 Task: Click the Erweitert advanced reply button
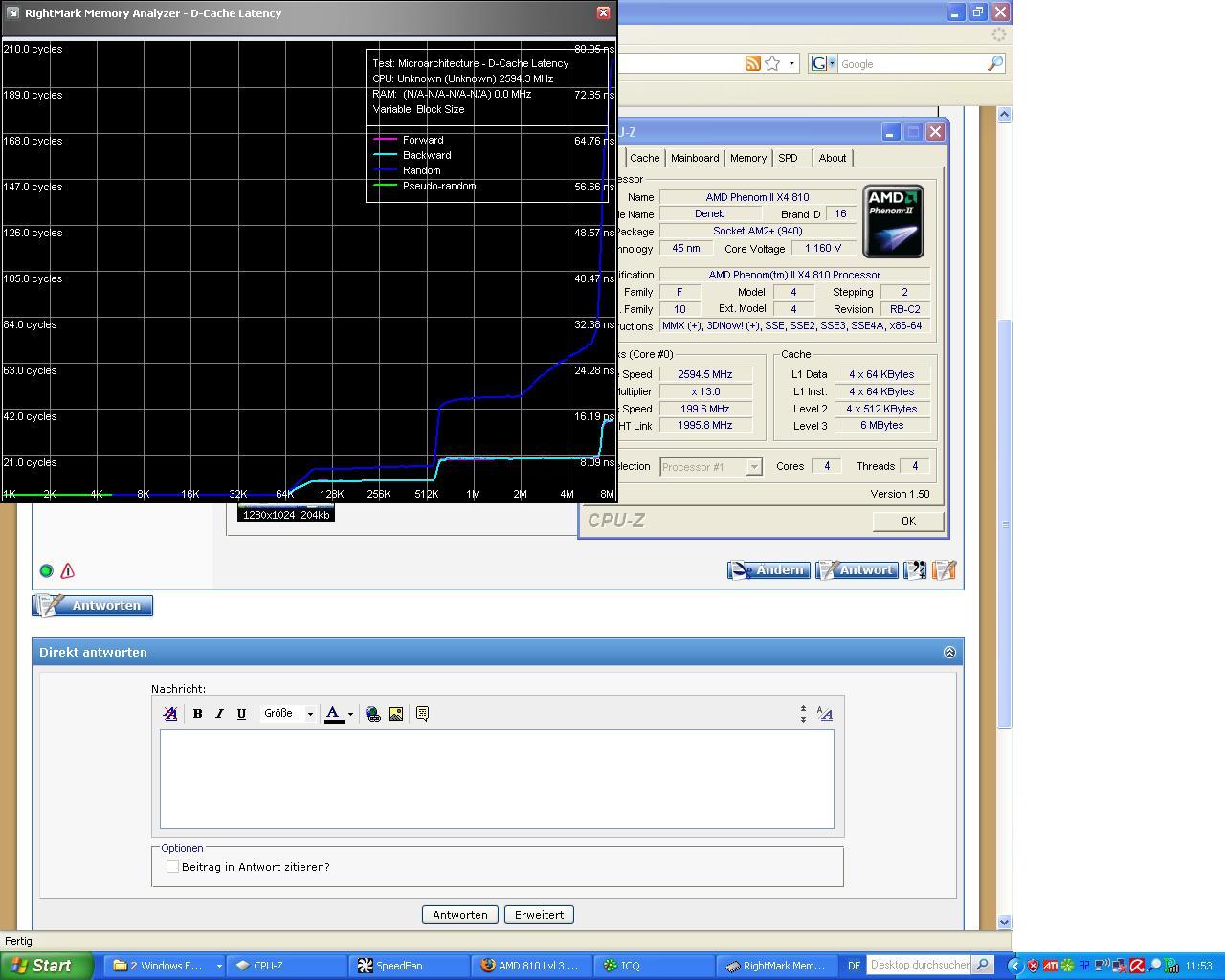pos(539,915)
